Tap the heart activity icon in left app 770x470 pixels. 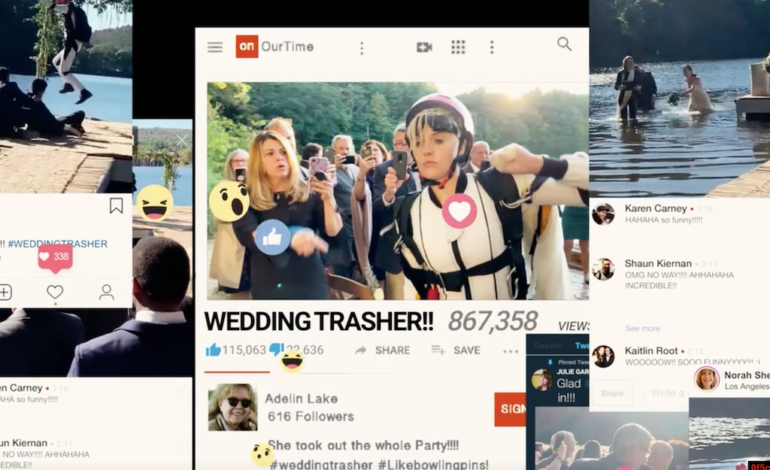pos(55,292)
